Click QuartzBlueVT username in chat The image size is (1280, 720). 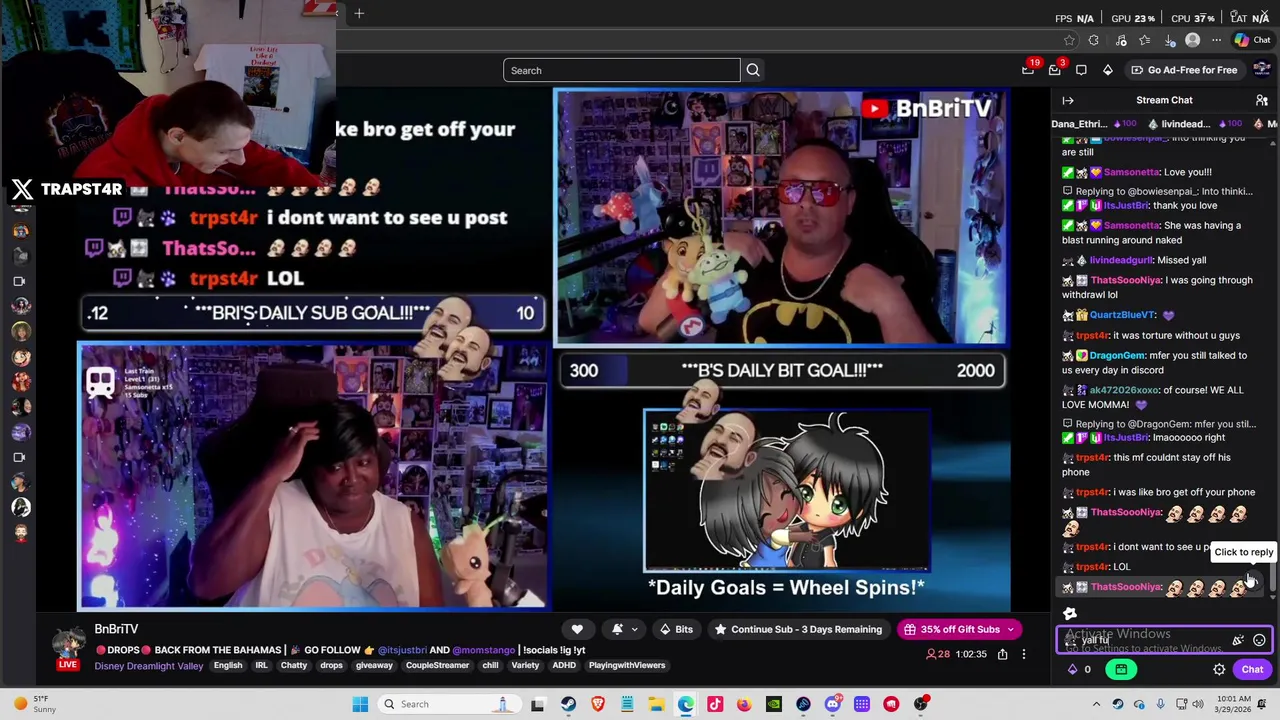[1123, 315]
